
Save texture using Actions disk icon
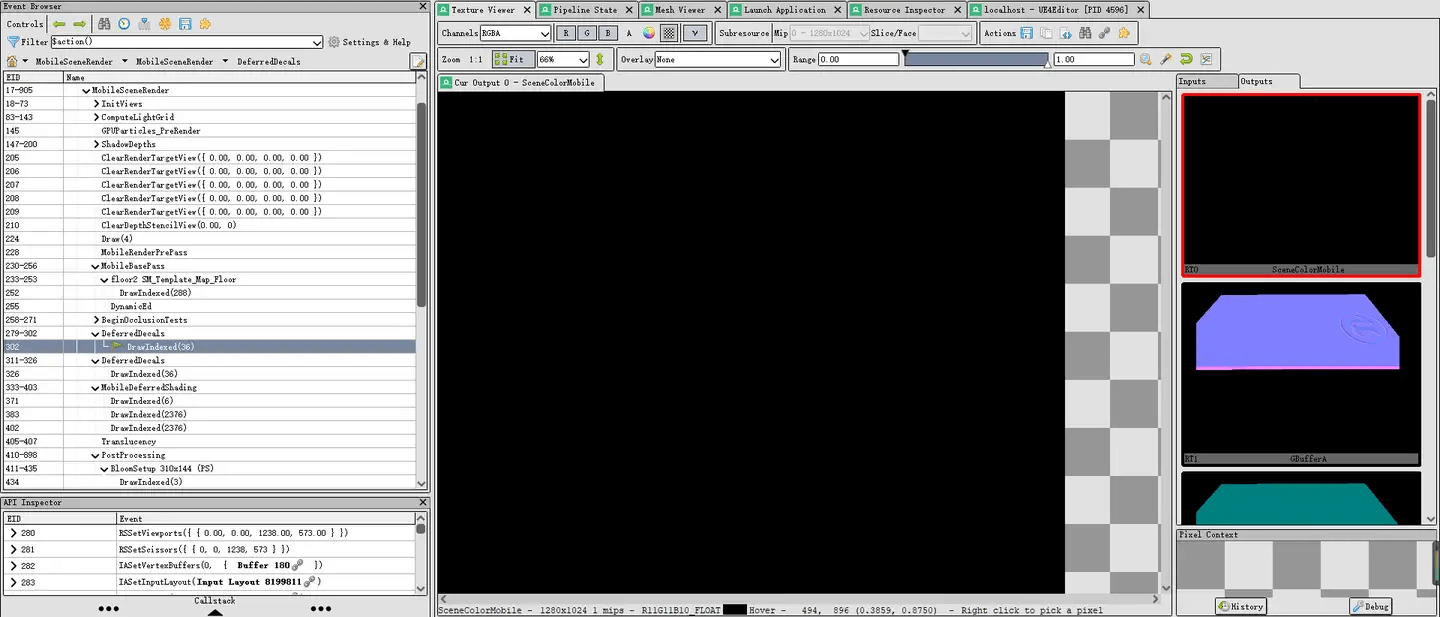pyautogui.click(x=1027, y=33)
